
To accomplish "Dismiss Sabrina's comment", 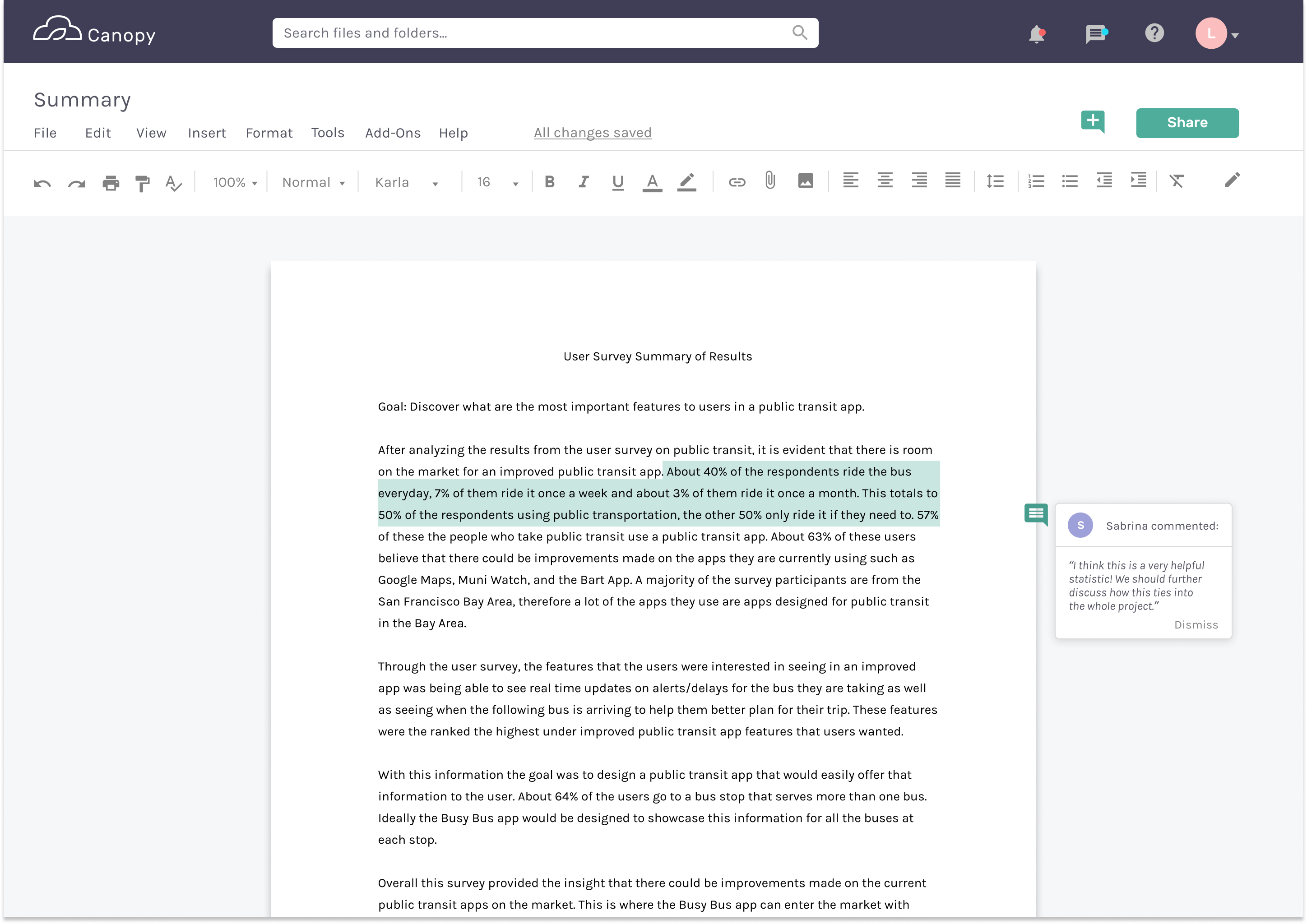I will [1196, 625].
